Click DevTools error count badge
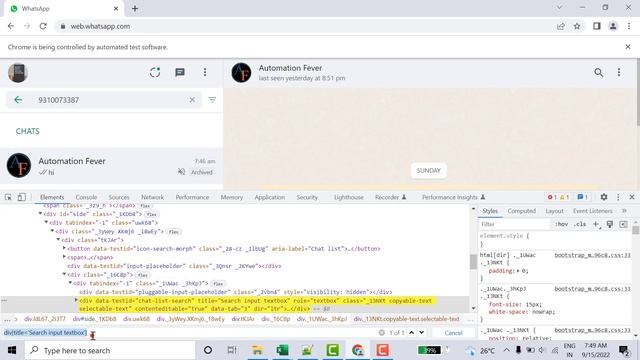This screenshot has height=360, width=640. tap(552, 197)
